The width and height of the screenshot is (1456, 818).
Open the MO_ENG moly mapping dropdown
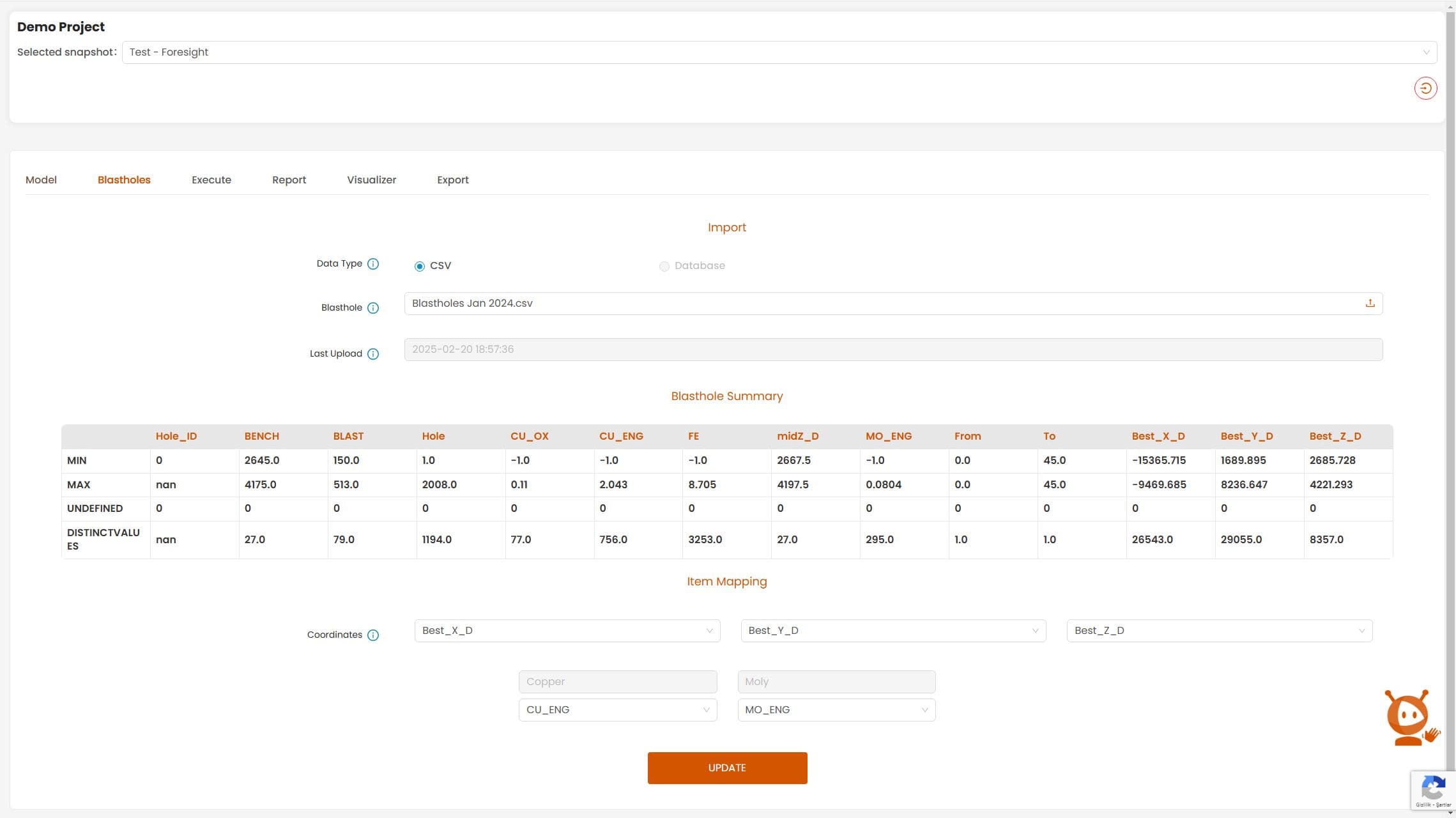point(836,710)
